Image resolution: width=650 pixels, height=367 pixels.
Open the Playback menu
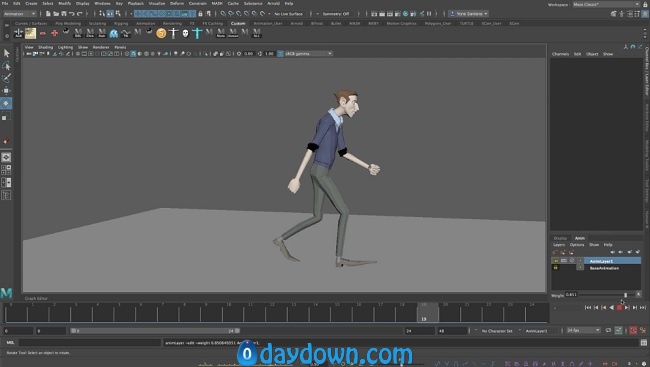tap(136, 3)
